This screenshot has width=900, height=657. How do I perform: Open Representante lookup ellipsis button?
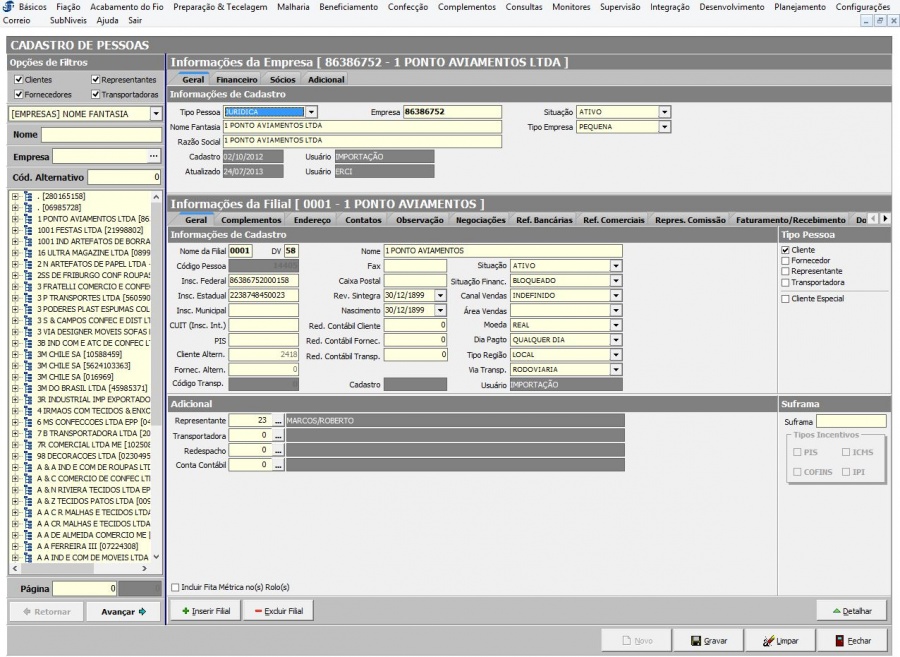(x=279, y=421)
